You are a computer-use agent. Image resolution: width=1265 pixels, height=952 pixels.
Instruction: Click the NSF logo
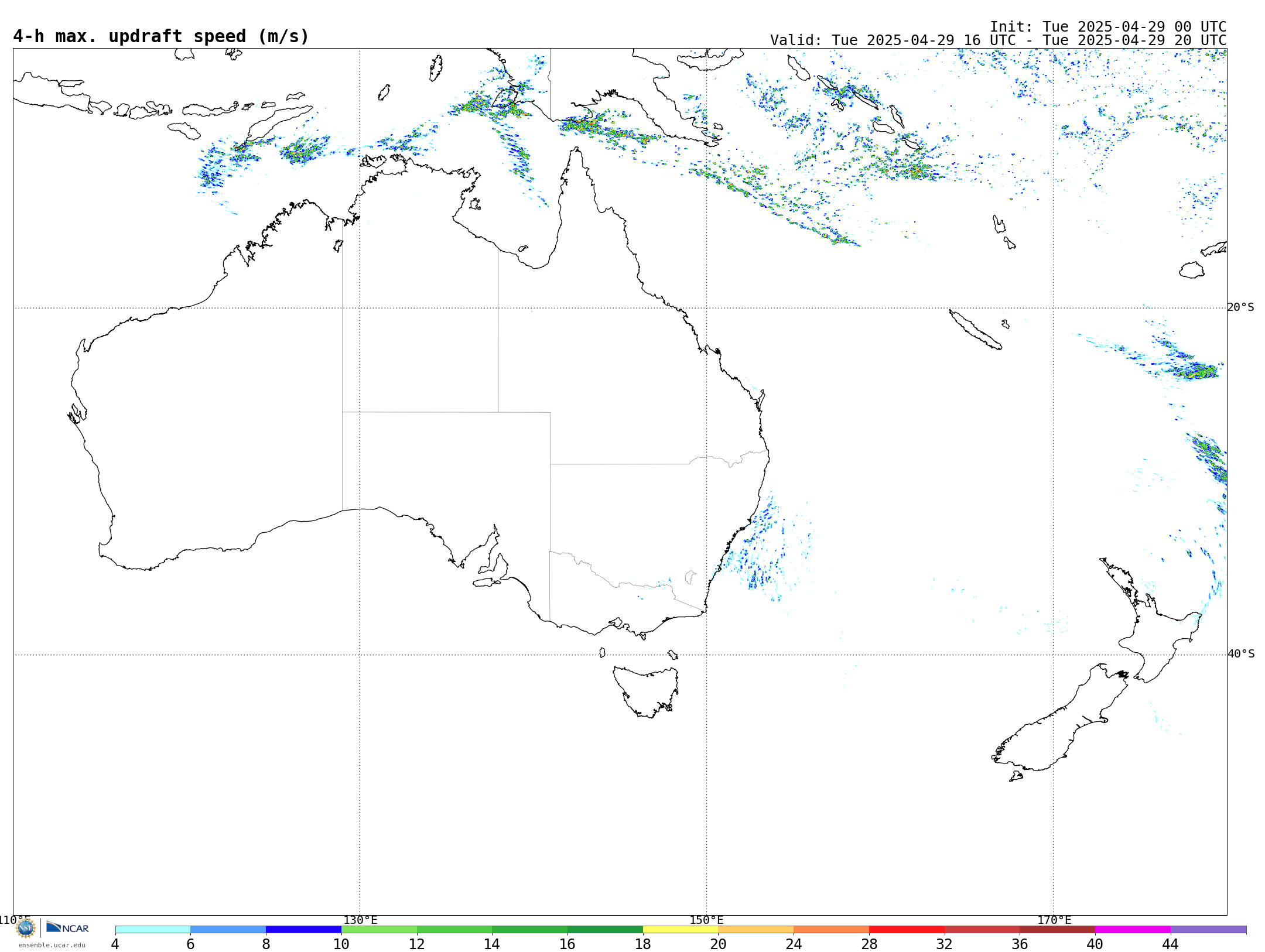pos(26,928)
